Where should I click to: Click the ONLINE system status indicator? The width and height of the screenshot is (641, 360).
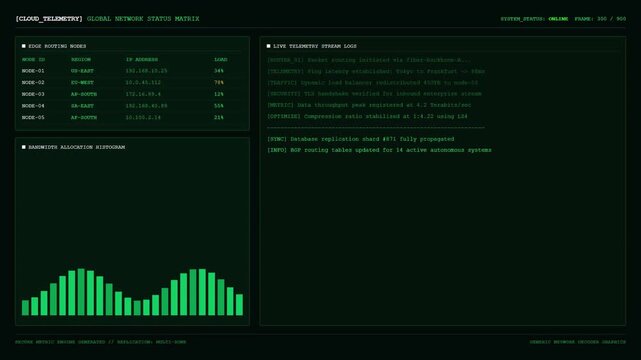click(558, 19)
